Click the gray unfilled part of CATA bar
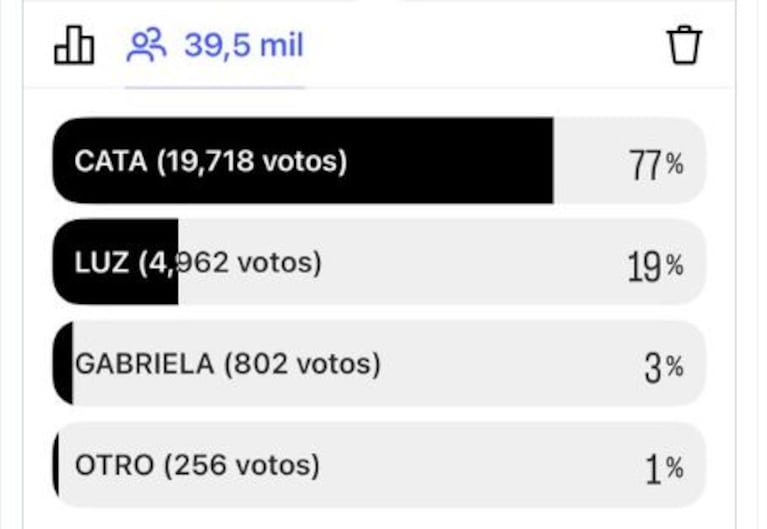Viewport: 767px width, 529px height. point(630,161)
